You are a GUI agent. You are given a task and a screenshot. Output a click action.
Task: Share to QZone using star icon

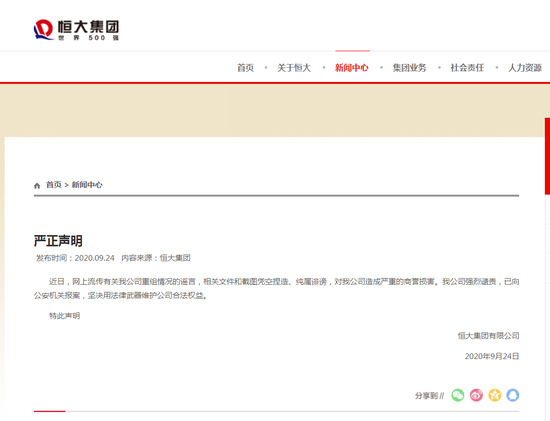click(495, 395)
